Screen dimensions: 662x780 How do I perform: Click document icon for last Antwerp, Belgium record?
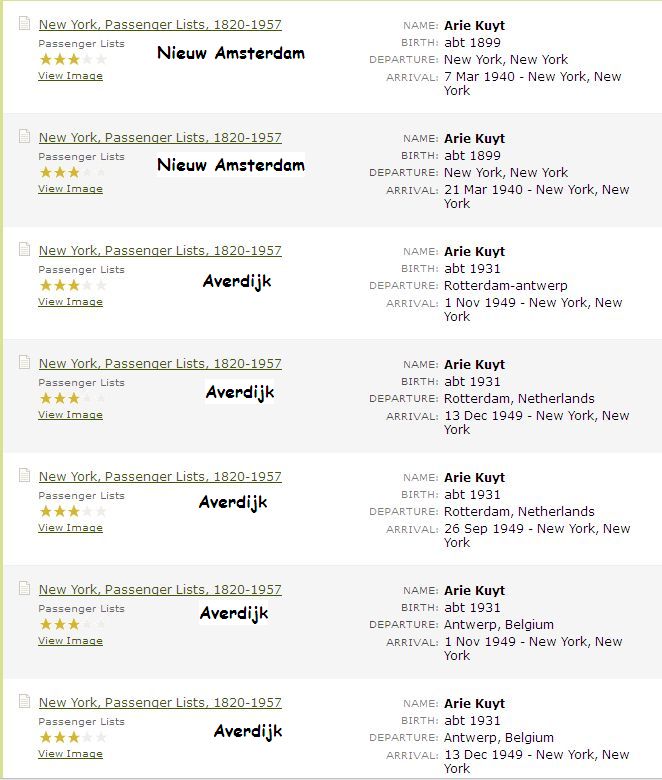pyautogui.click(x=24, y=701)
